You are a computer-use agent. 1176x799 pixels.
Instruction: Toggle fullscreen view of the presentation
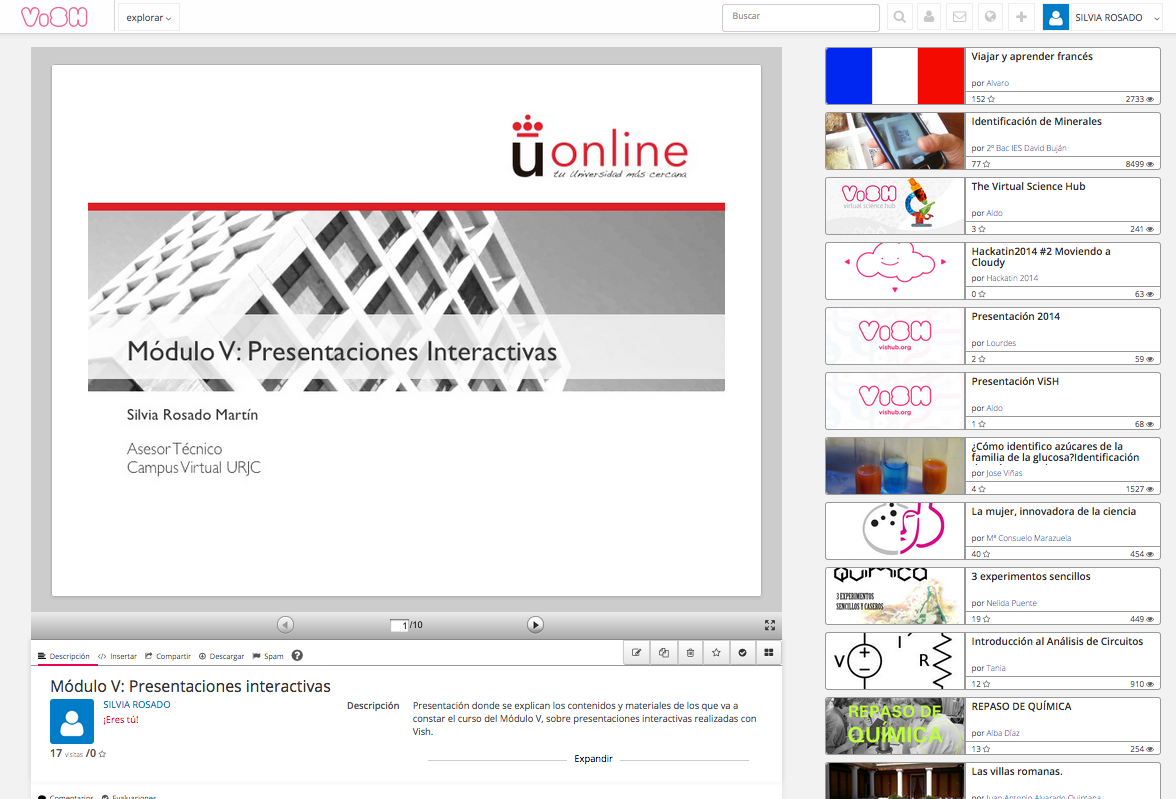click(770, 625)
